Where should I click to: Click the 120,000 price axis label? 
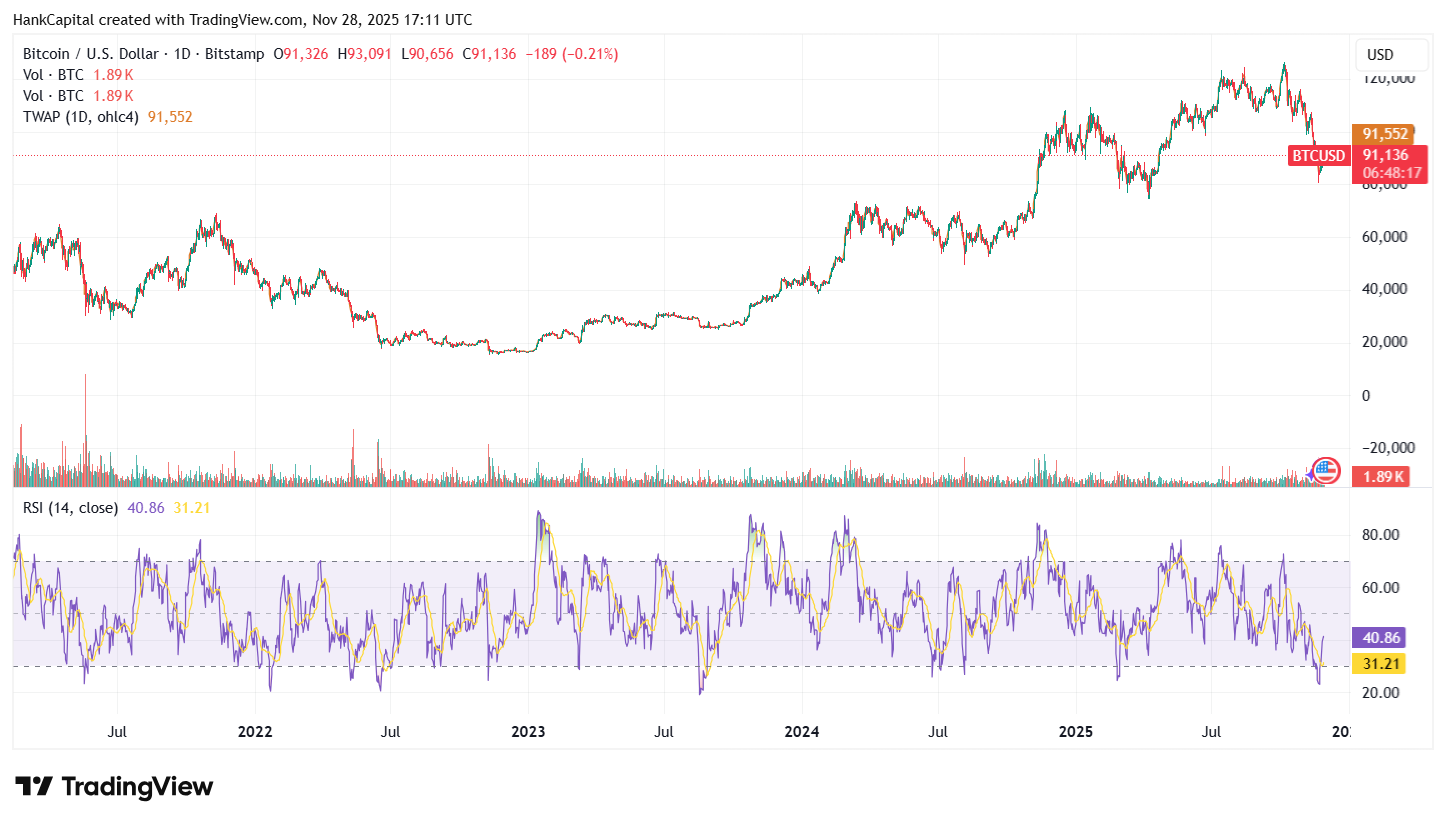coord(1388,78)
